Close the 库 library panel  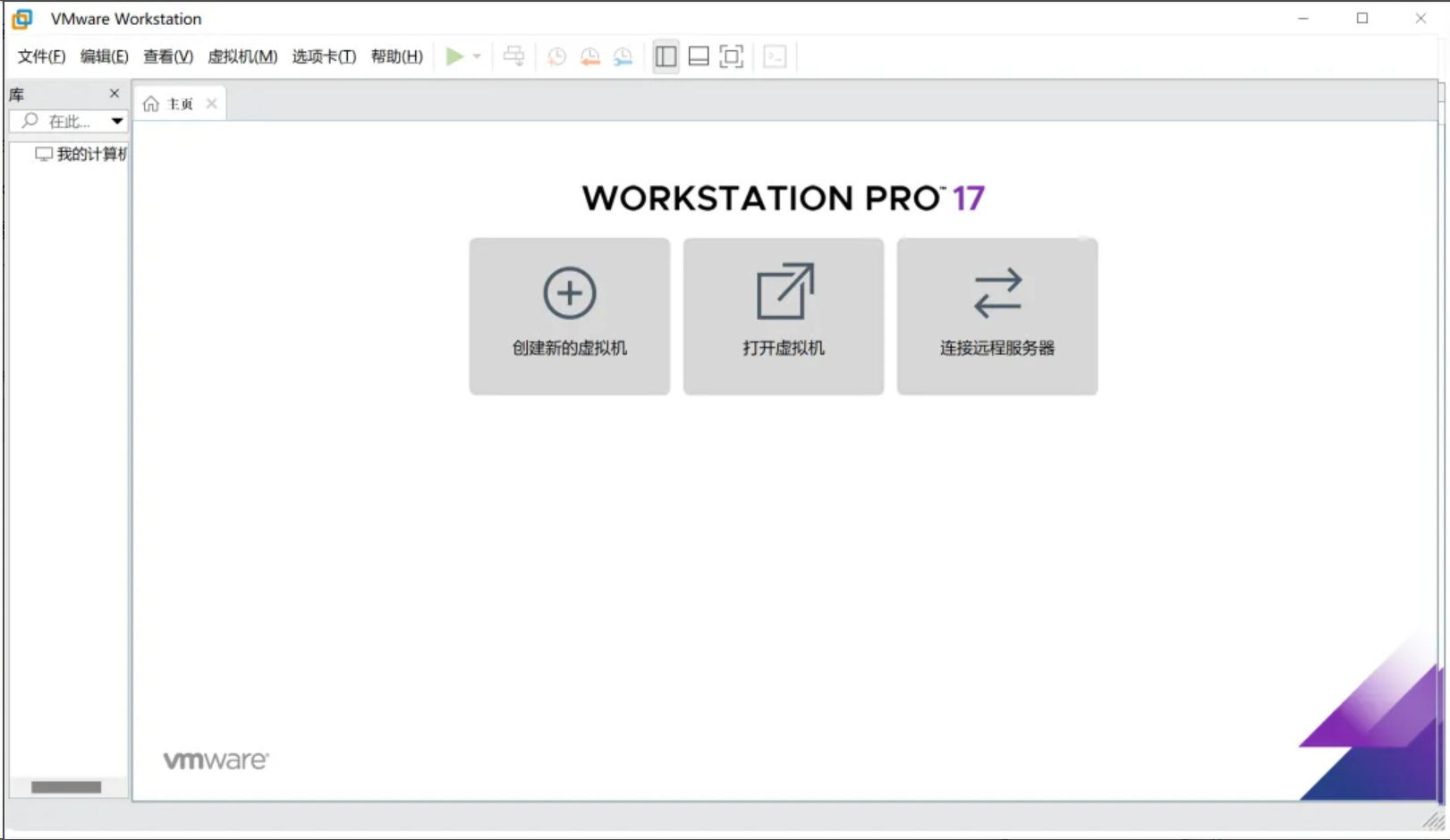114,93
